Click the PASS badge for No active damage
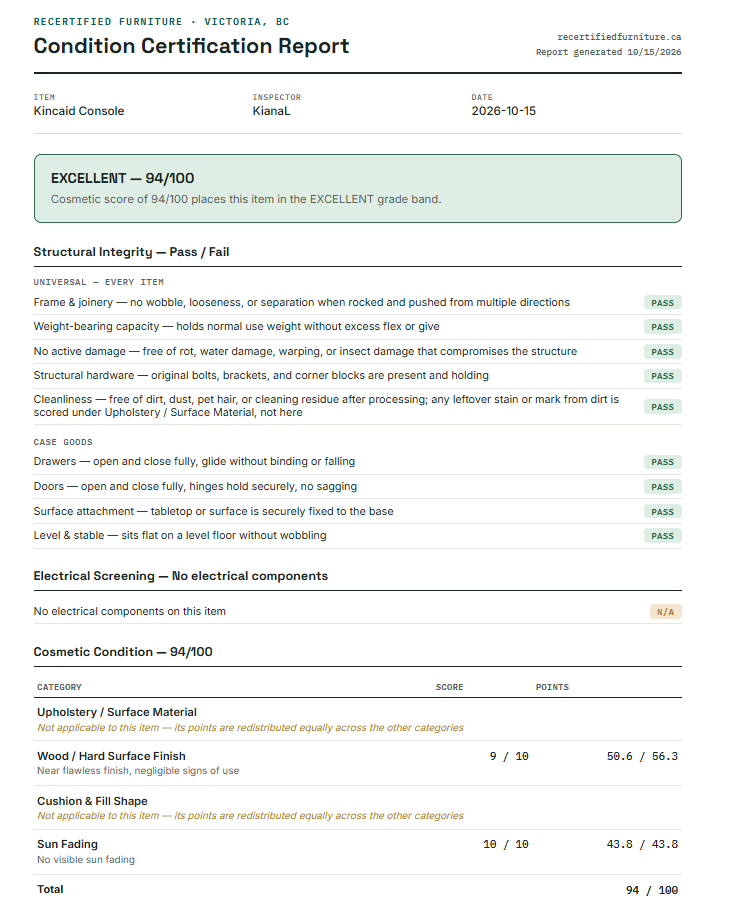 pyautogui.click(x=662, y=352)
